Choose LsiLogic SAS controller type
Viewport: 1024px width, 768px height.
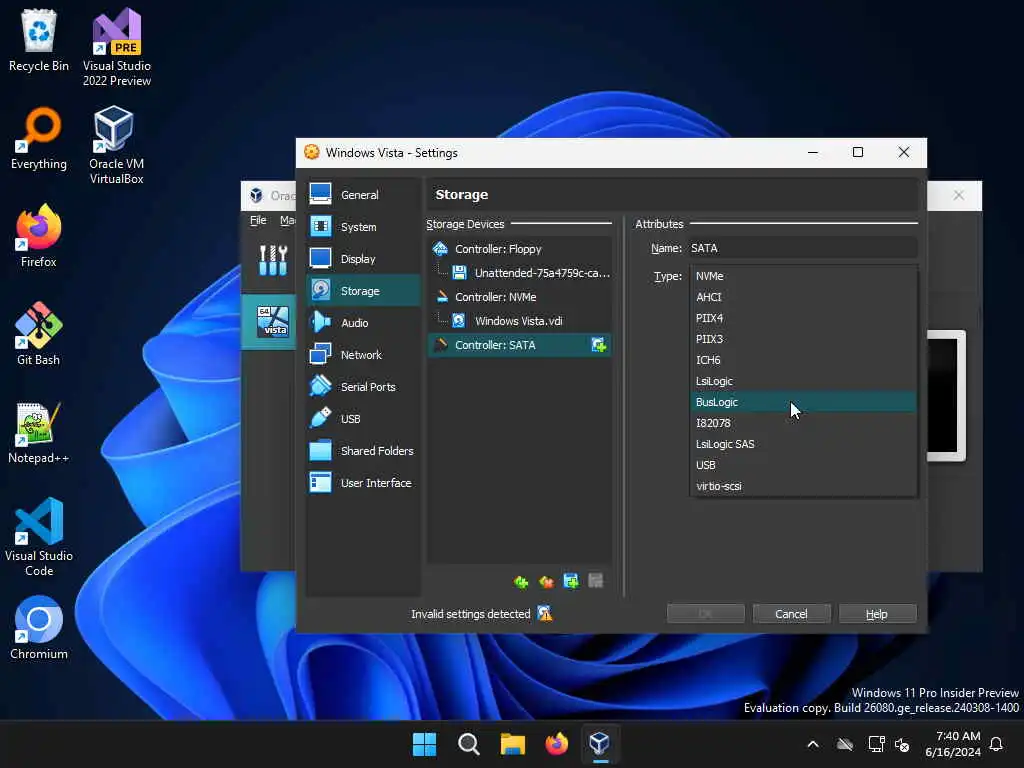point(803,444)
